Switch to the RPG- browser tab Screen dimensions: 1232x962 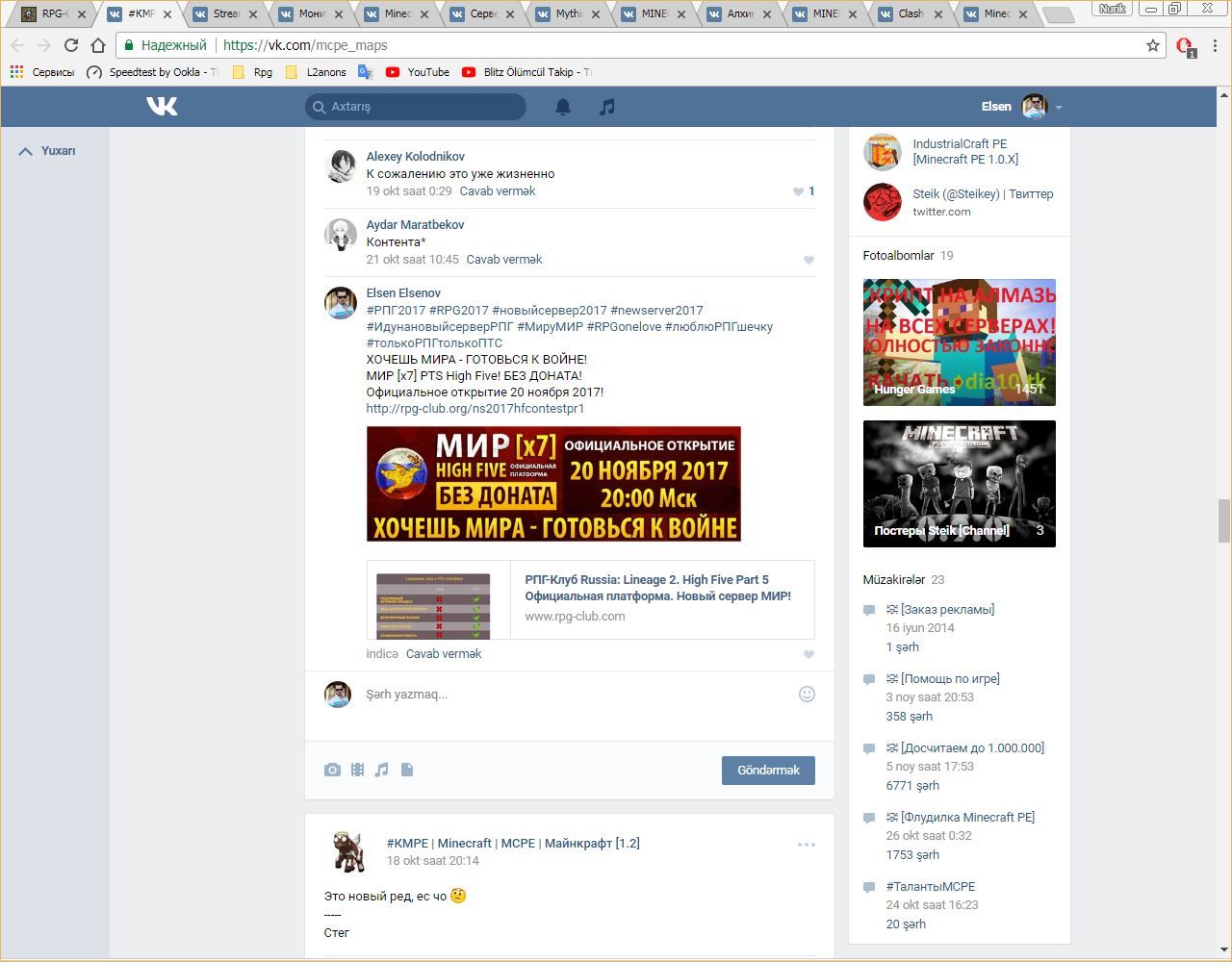tap(52, 14)
